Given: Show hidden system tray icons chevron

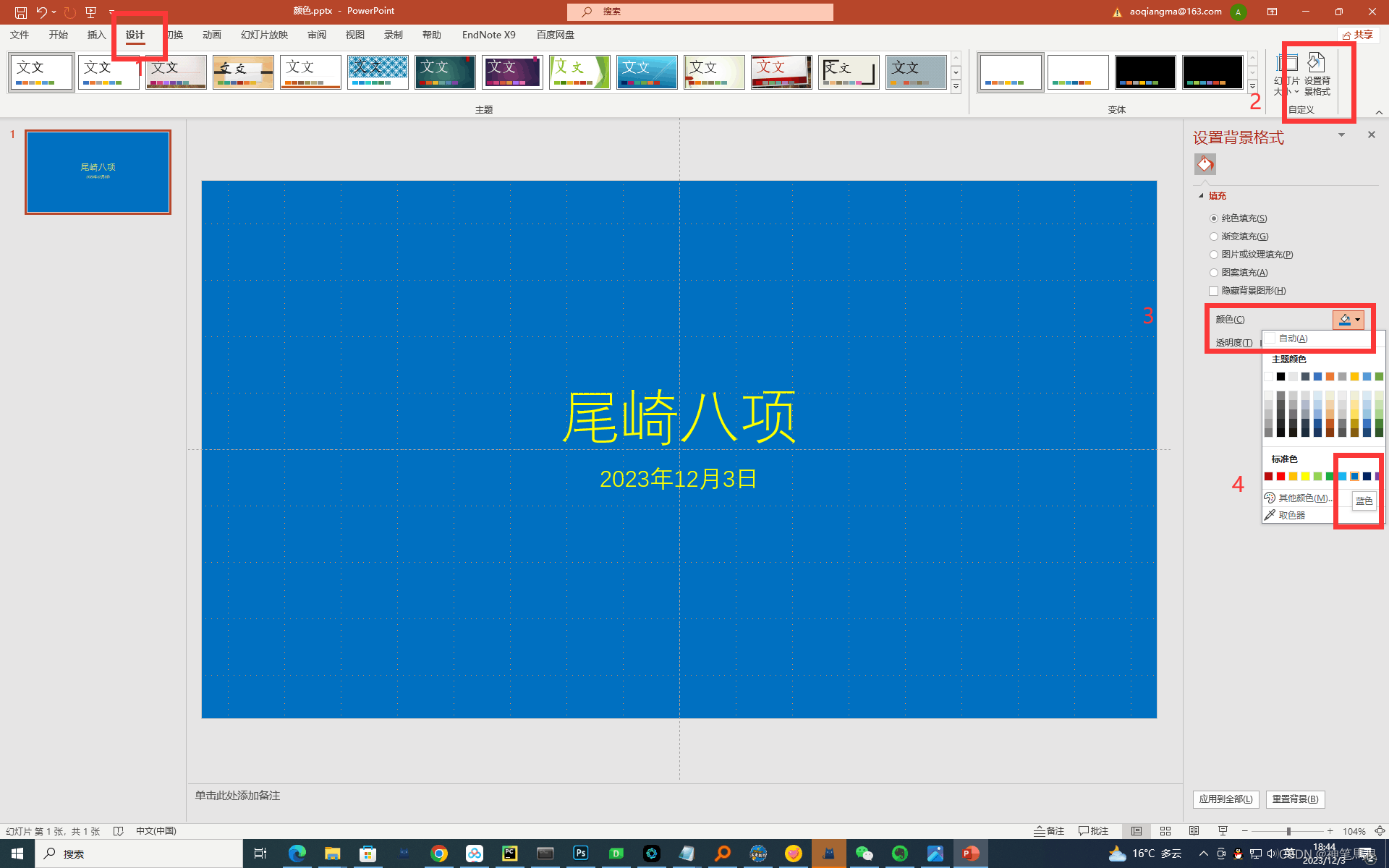Looking at the screenshot, I should (1203, 854).
